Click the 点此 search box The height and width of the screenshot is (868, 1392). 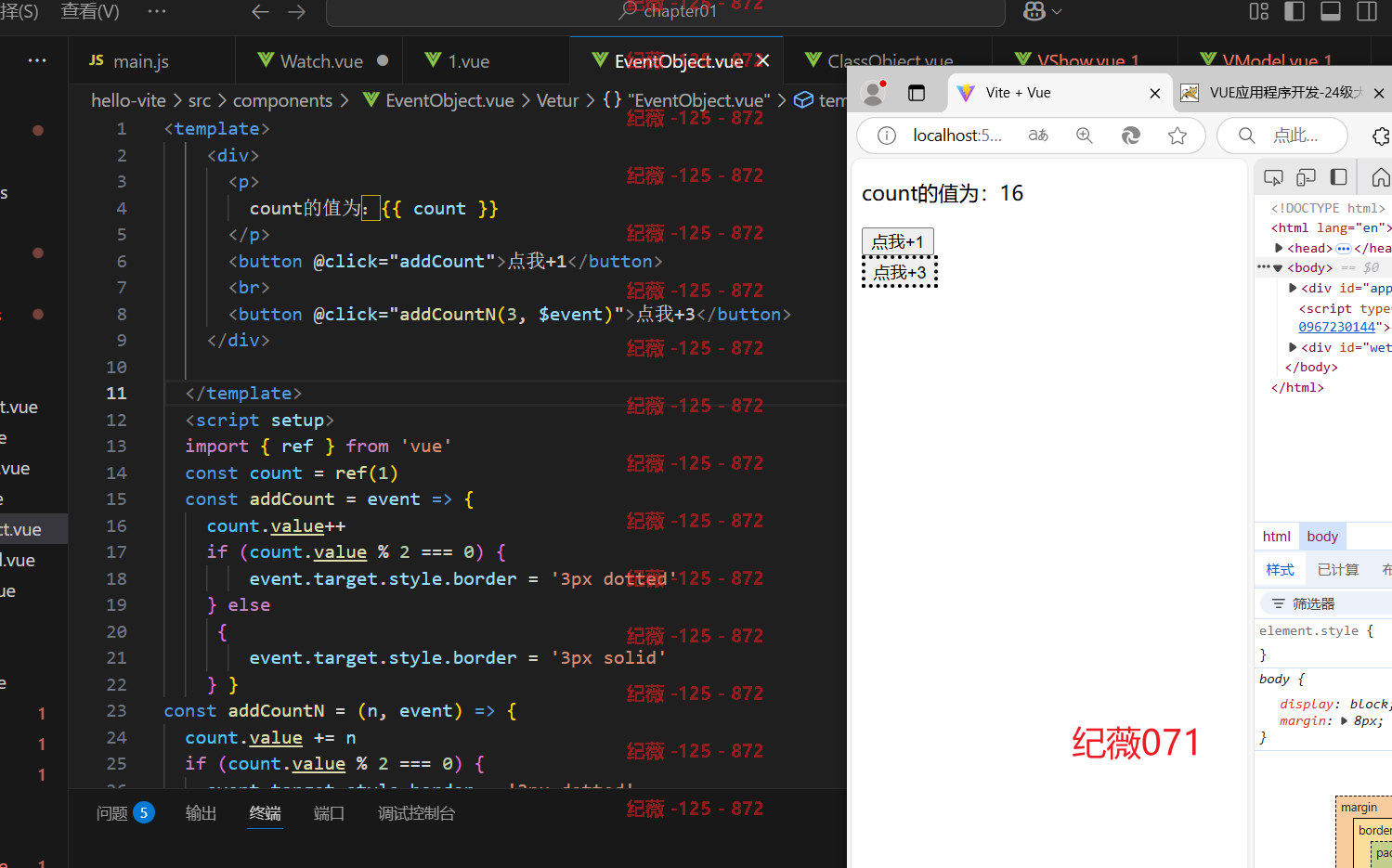pos(1282,136)
